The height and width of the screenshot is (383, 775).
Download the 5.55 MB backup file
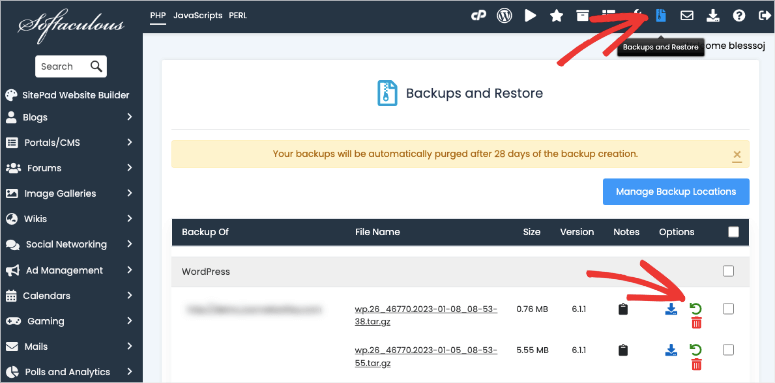(x=671, y=350)
